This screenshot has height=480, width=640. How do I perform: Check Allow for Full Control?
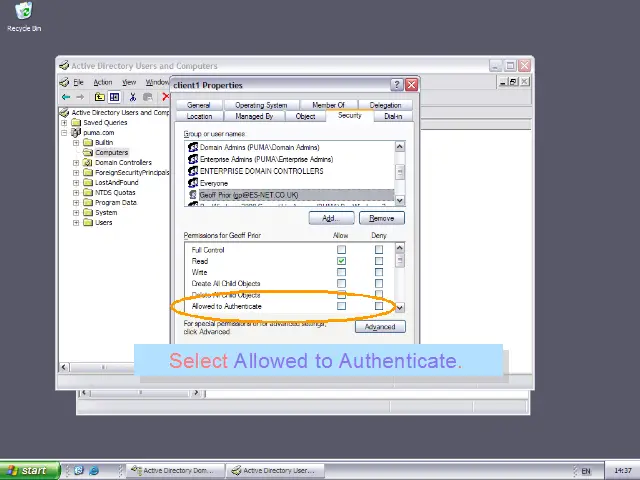point(342,249)
